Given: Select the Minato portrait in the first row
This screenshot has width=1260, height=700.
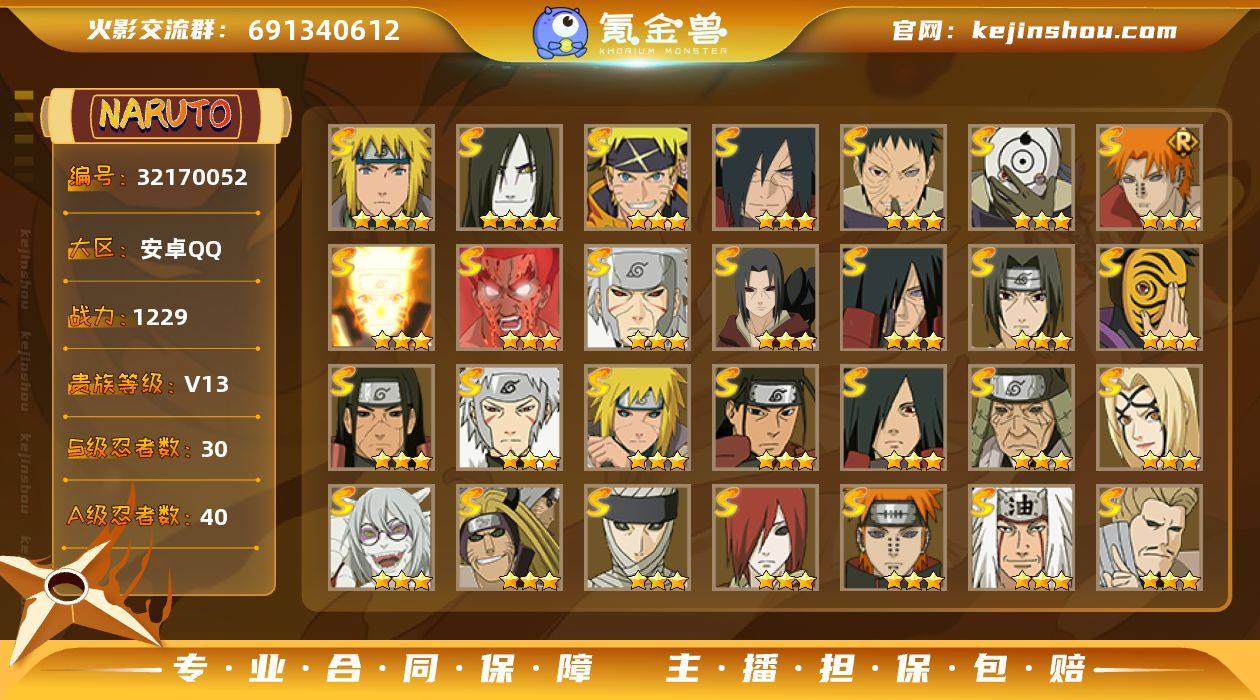Looking at the screenshot, I should coord(381,178).
